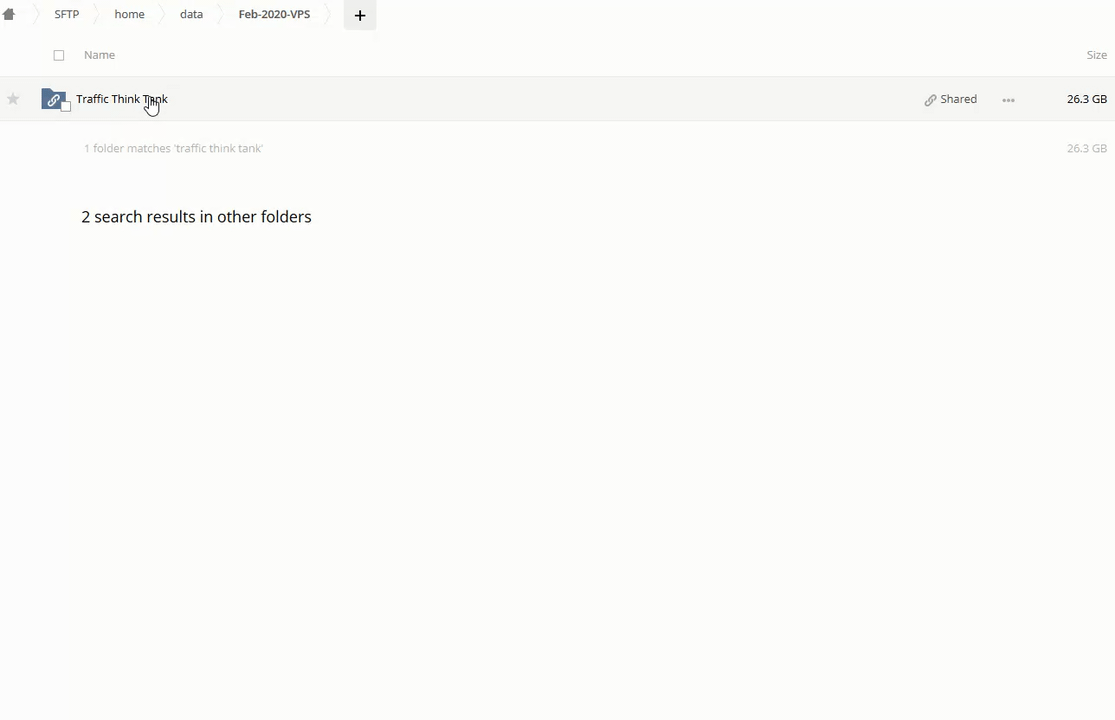1115x720 pixels.
Task: Click the shared folder icon for Traffic Think Tank
Action: [53, 99]
